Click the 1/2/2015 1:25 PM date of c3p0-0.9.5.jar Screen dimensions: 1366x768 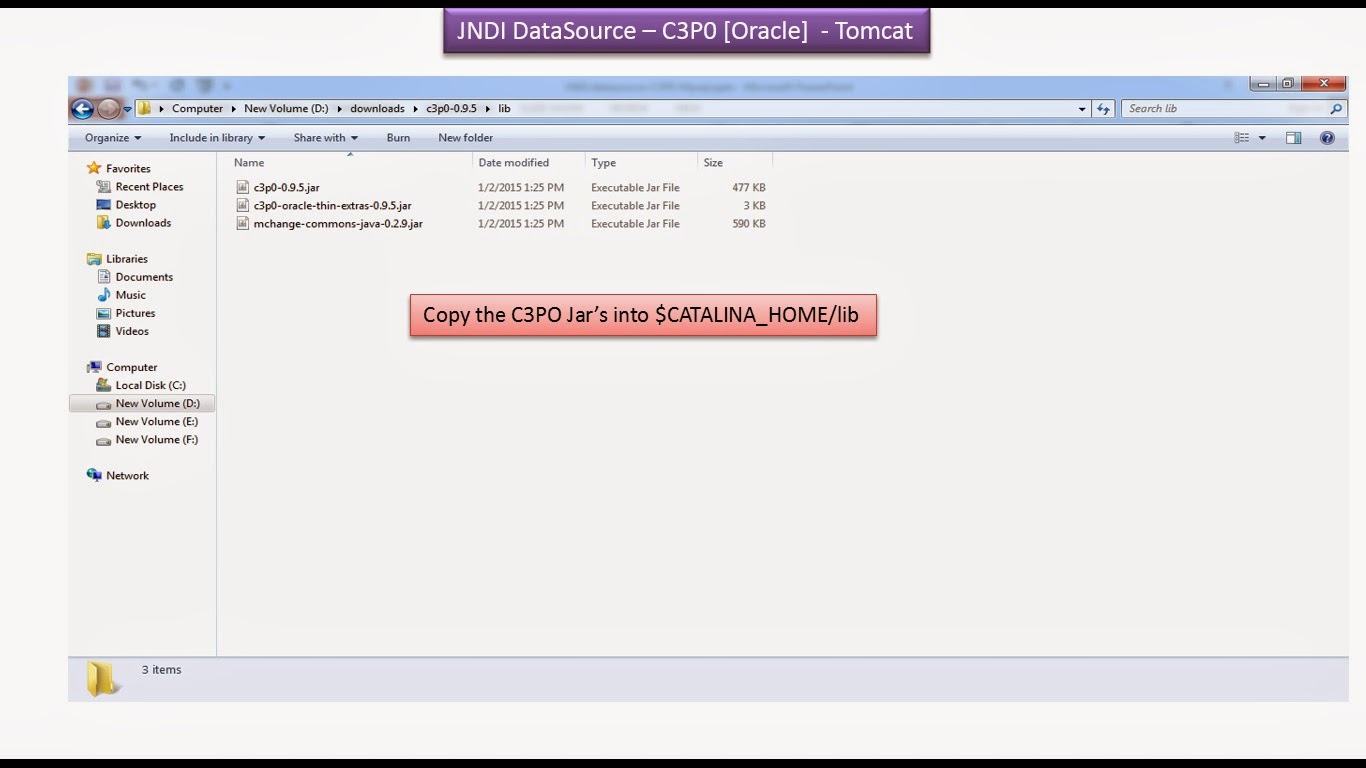pos(521,187)
